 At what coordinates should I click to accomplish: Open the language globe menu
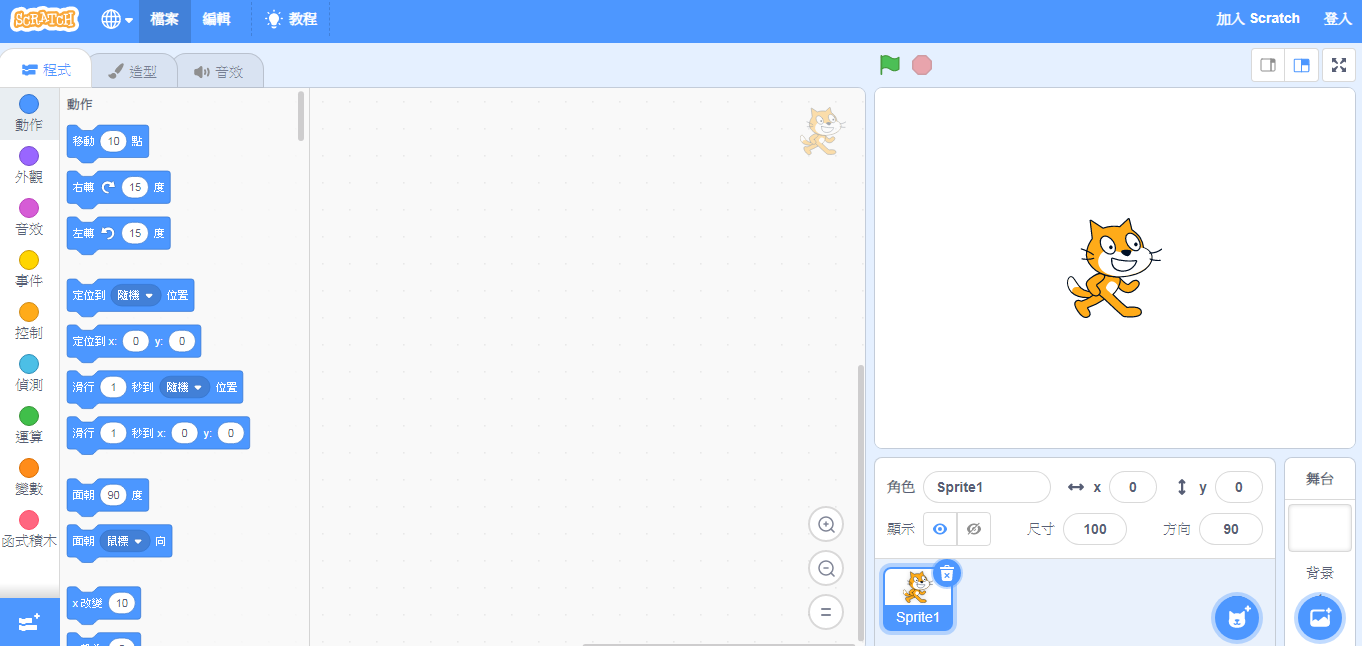pyautogui.click(x=117, y=19)
